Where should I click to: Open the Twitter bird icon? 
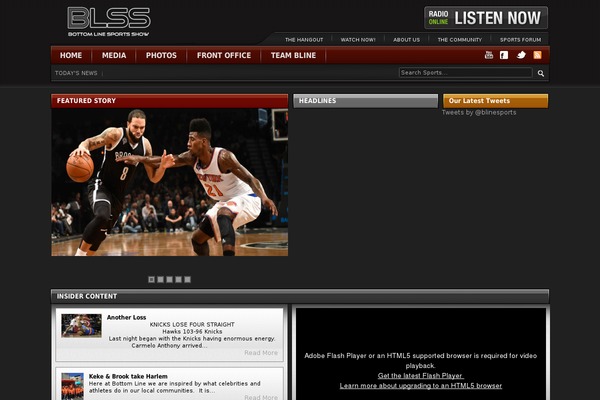[x=521, y=55]
